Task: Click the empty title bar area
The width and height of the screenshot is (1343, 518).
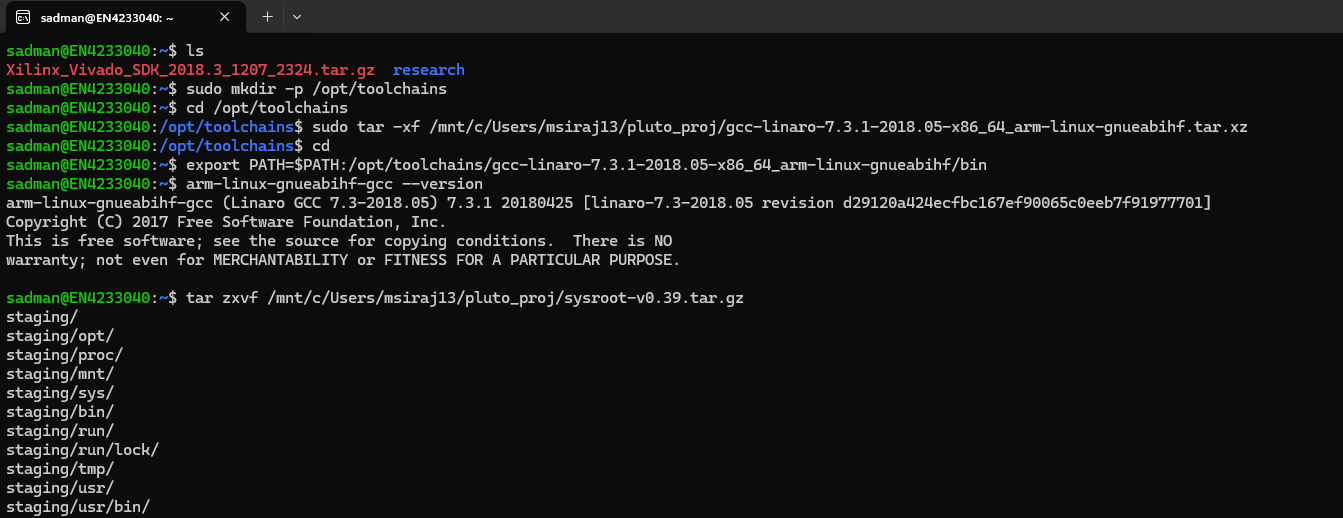Action: [800, 17]
